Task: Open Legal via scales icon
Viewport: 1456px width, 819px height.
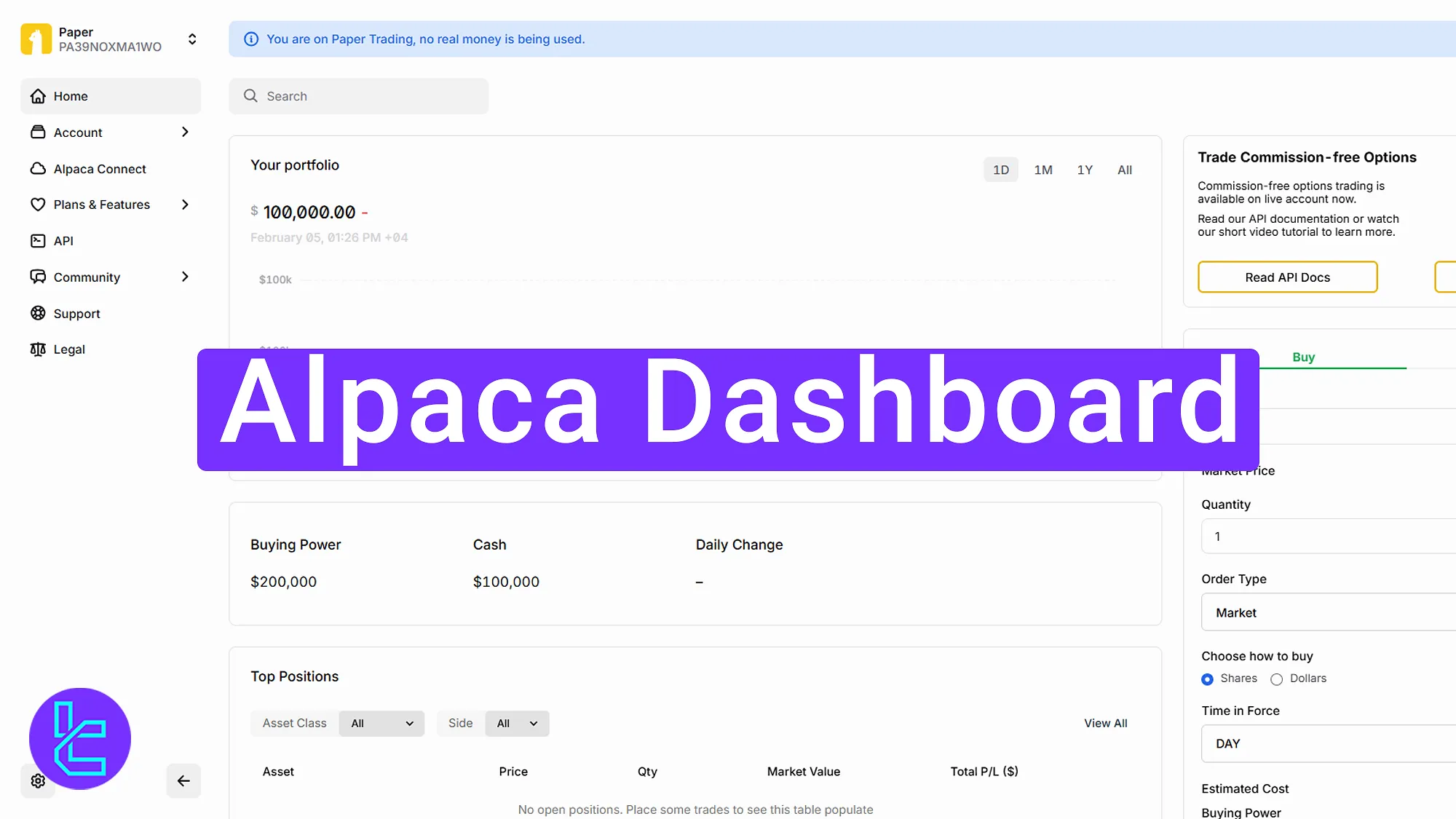Action: click(x=38, y=349)
